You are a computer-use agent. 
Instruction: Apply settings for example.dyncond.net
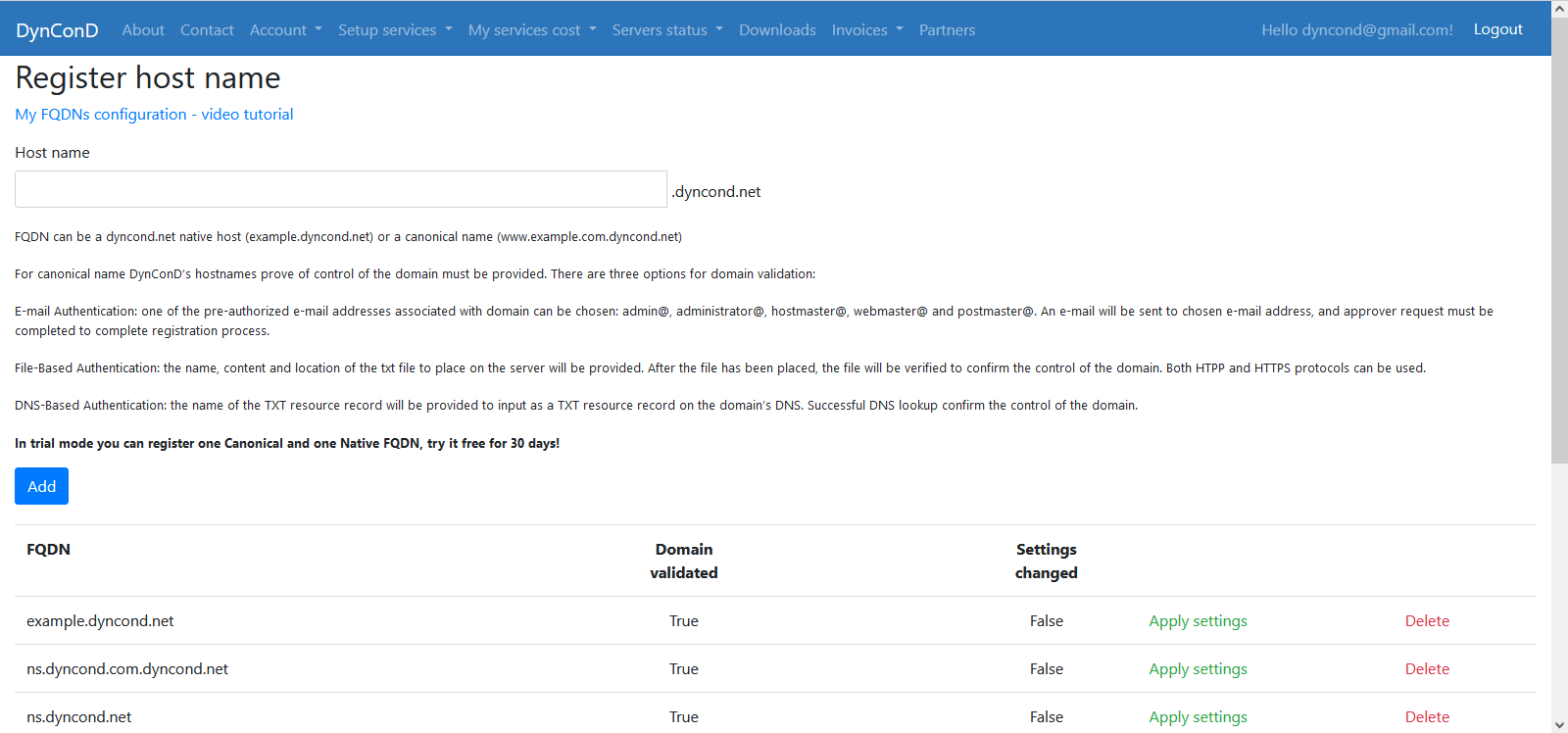coord(1198,621)
